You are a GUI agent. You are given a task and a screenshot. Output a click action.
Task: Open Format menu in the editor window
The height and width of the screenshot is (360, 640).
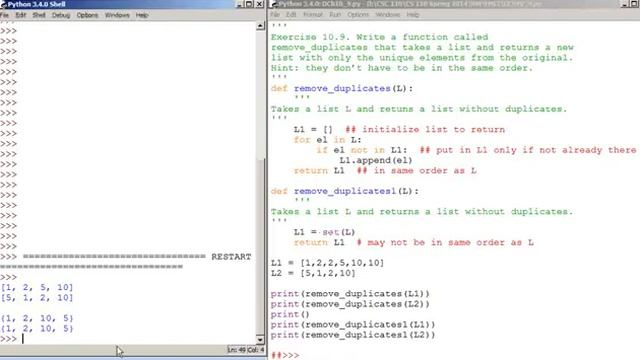point(313,15)
